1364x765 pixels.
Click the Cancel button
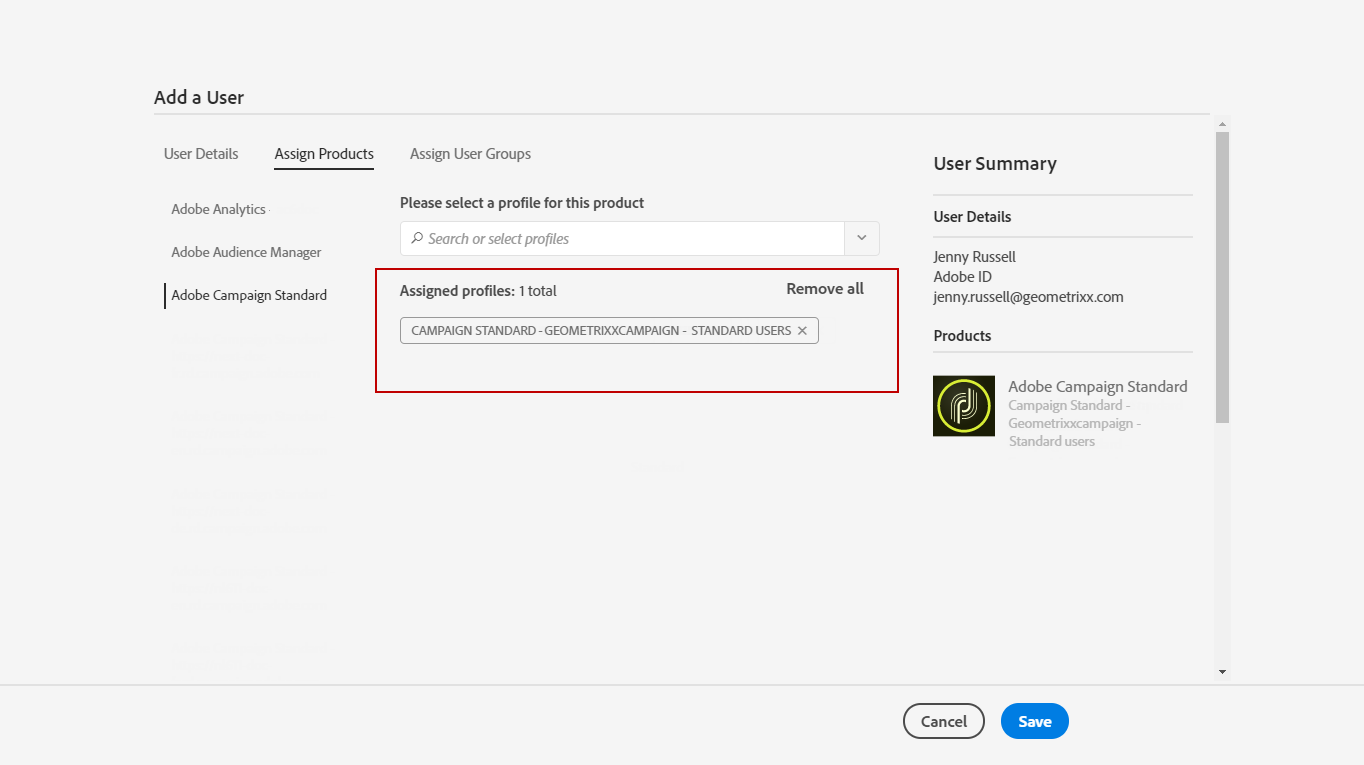click(x=944, y=721)
